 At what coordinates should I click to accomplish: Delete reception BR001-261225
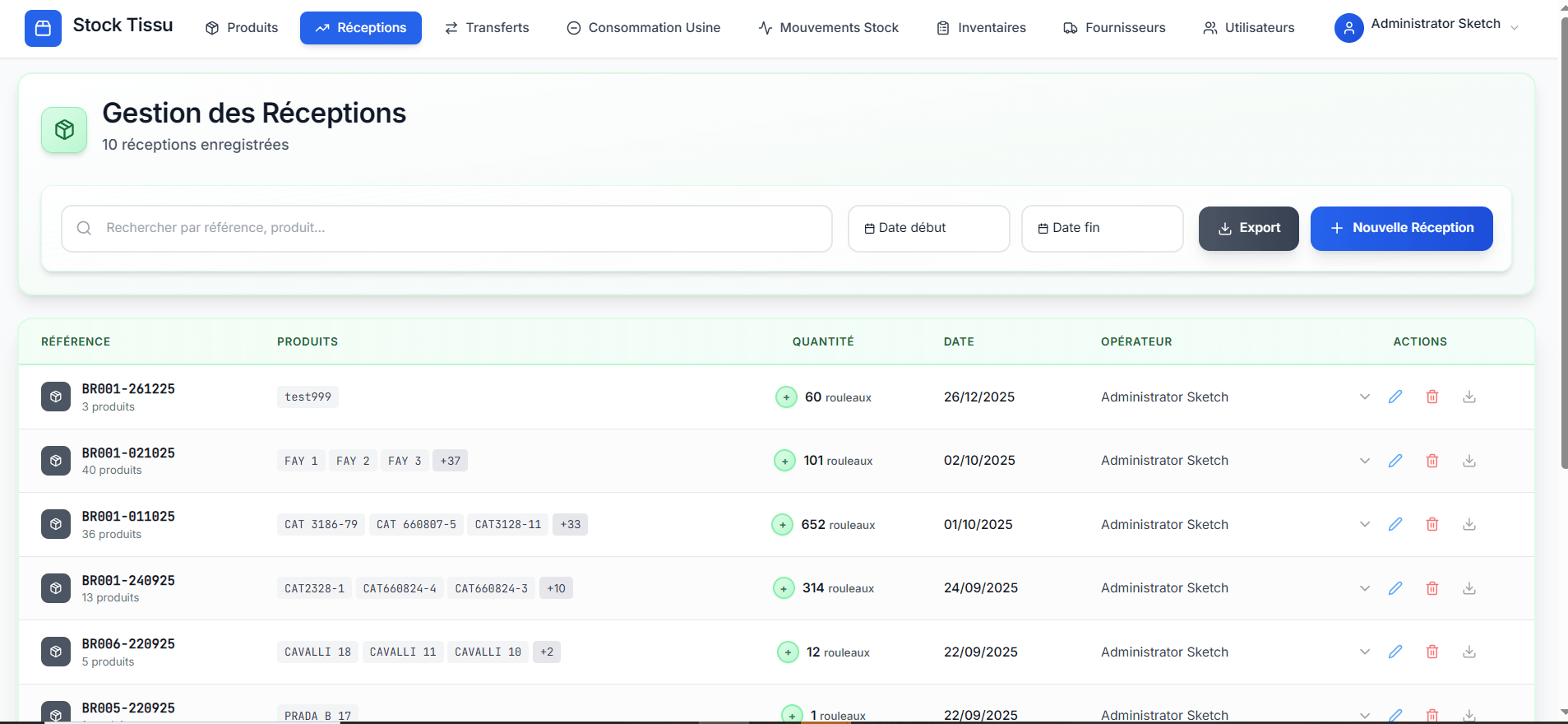tap(1432, 397)
